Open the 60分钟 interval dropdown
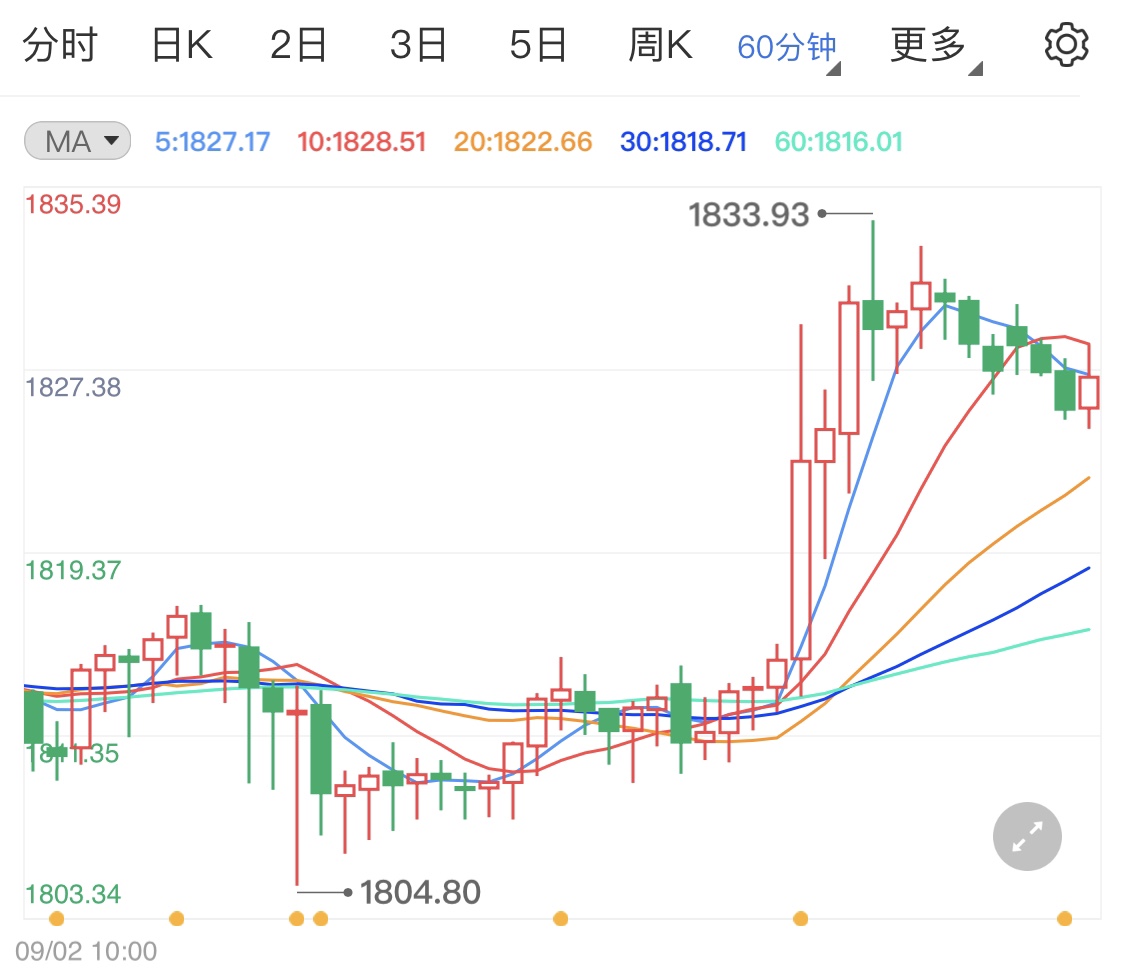Viewport: 1125px width, 980px height. coord(788,48)
